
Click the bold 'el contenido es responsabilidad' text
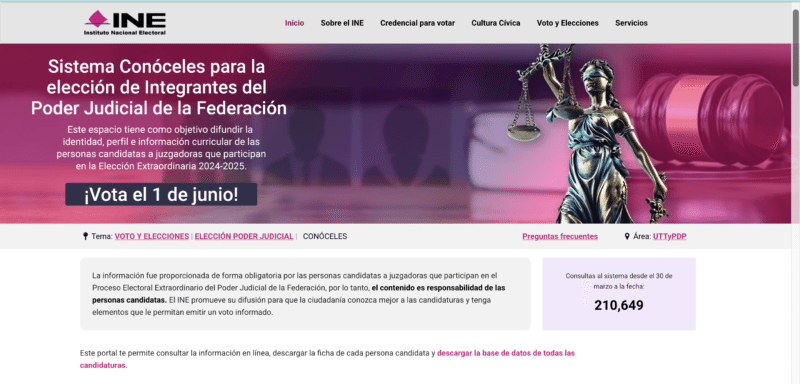[298, 294]
